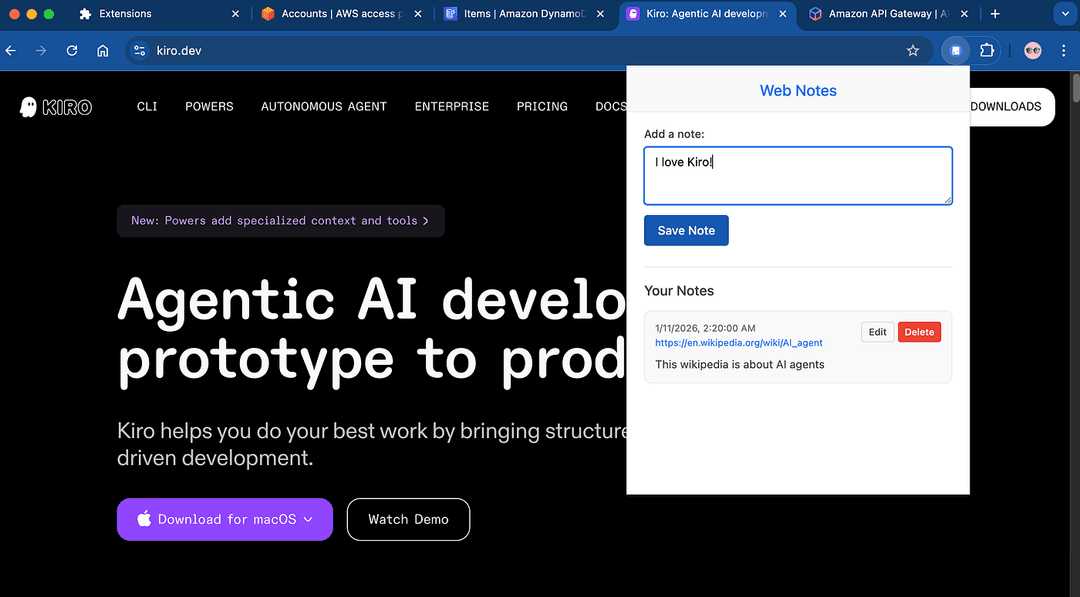Open the ENTERPRISE nav item

(452, 107)
